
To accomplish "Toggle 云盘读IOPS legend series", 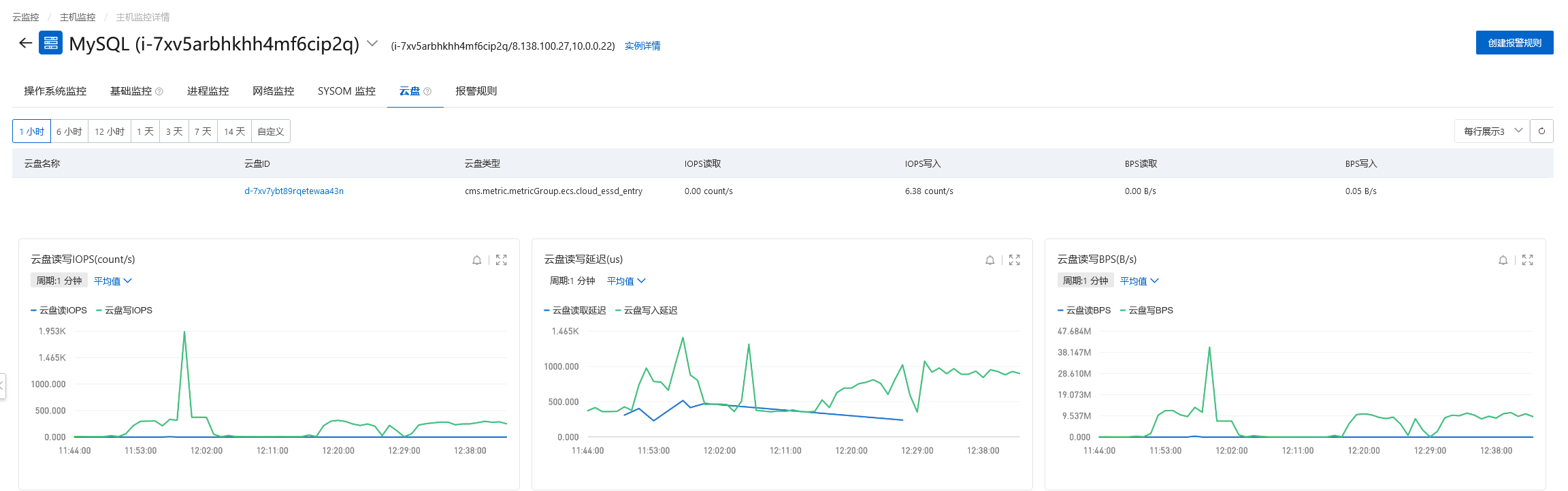I will click(x=59, y=311).
